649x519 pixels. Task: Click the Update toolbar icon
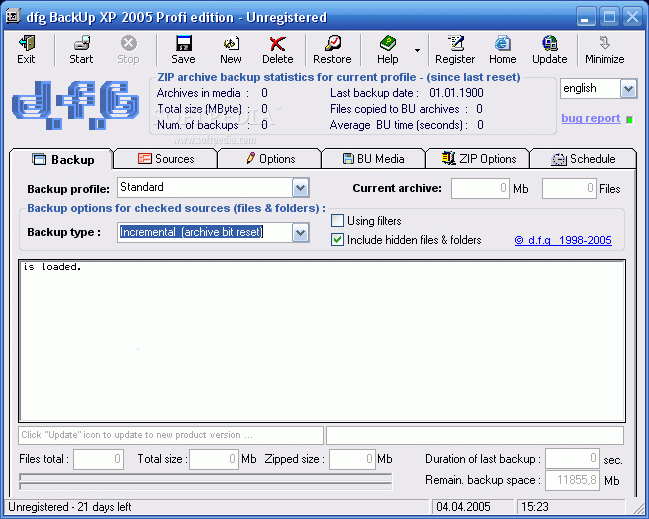550,50
